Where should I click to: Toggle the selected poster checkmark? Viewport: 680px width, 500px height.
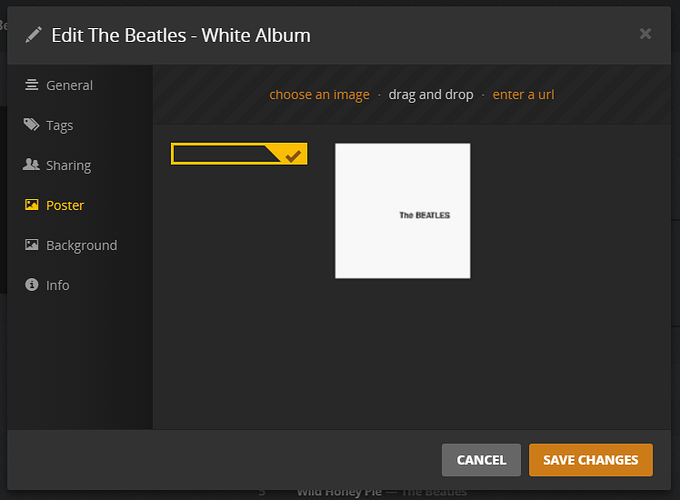click(x=293, y=155)
